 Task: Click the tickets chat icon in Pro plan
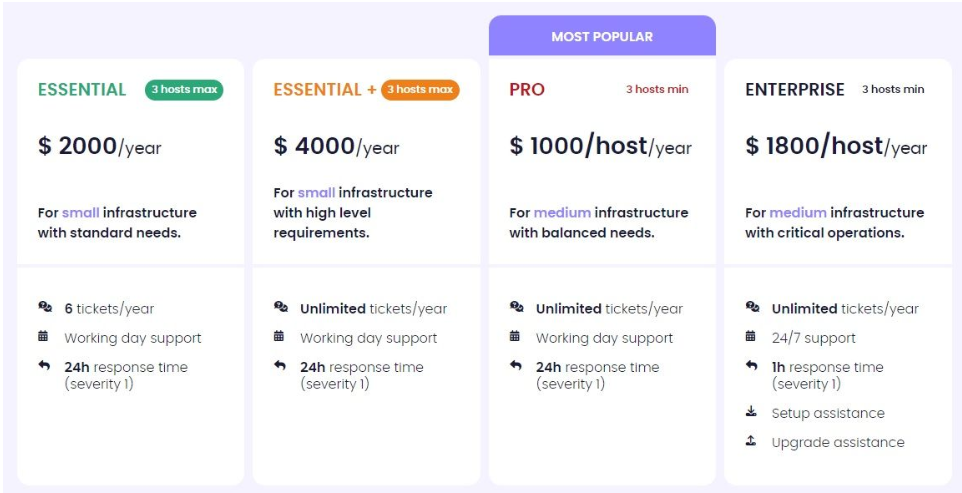[516, 308]
